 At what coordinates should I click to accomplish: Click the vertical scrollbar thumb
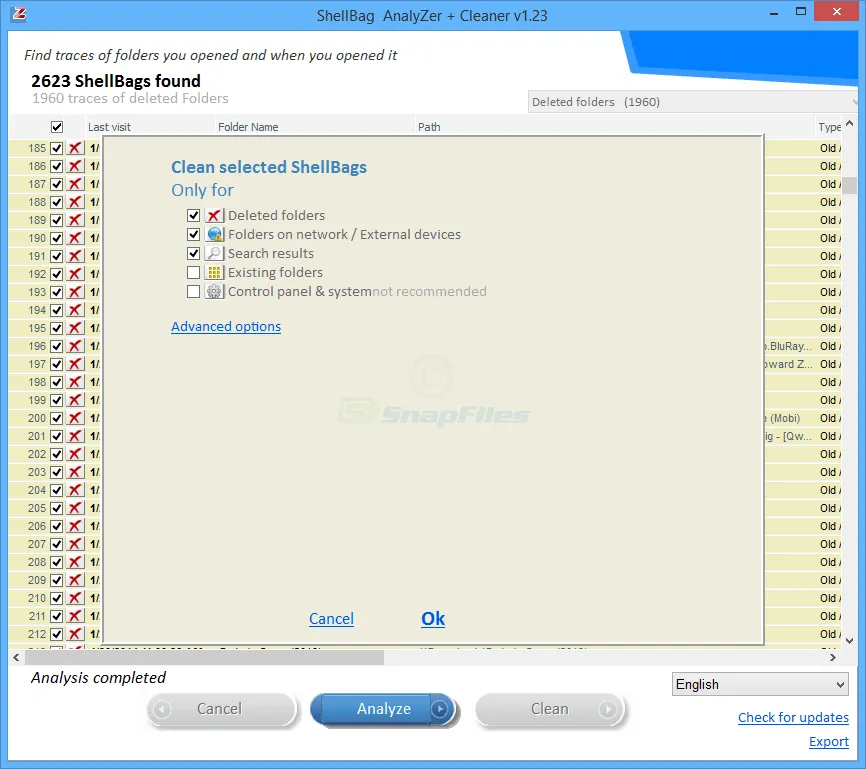click(850, 185)
